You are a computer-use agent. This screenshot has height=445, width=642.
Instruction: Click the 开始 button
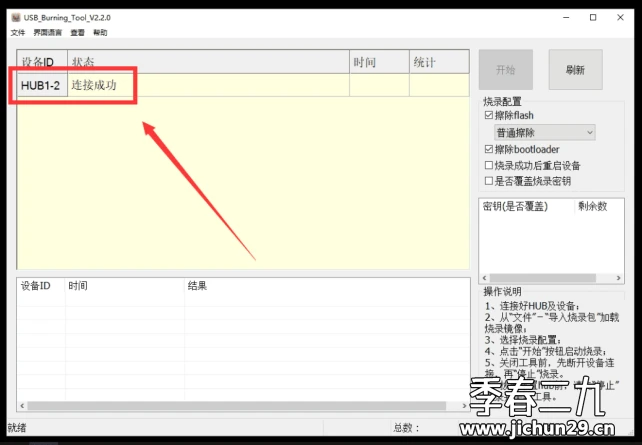point(506,70)
